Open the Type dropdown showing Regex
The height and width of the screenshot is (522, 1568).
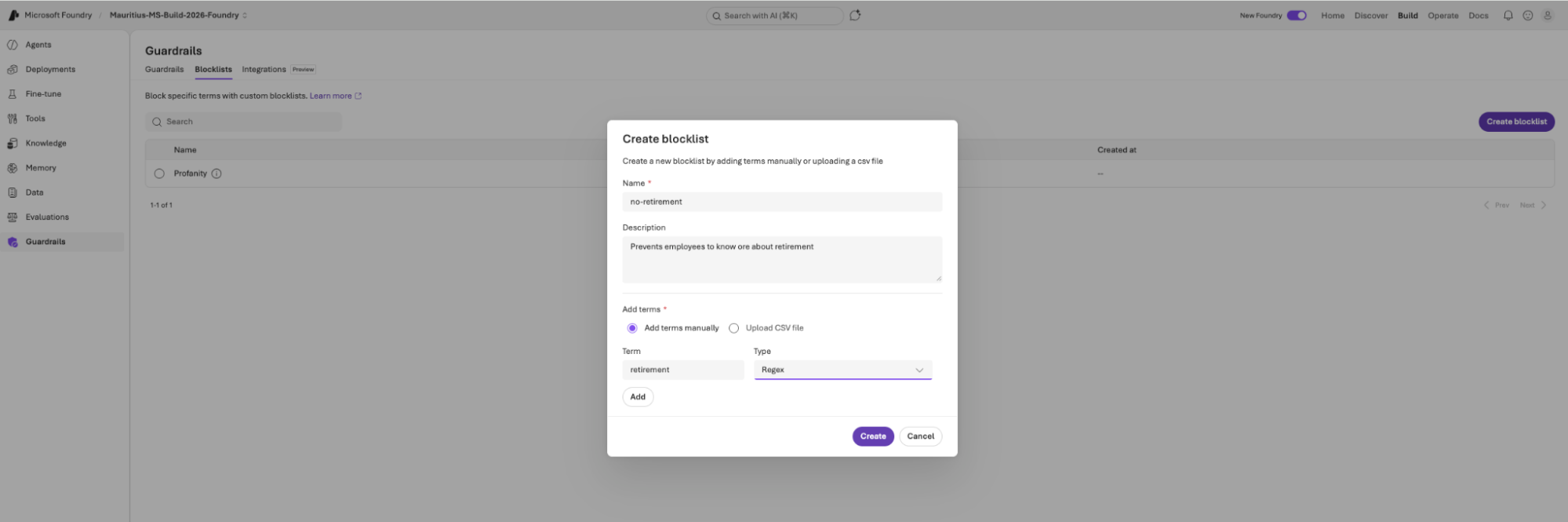click(843, 370)
